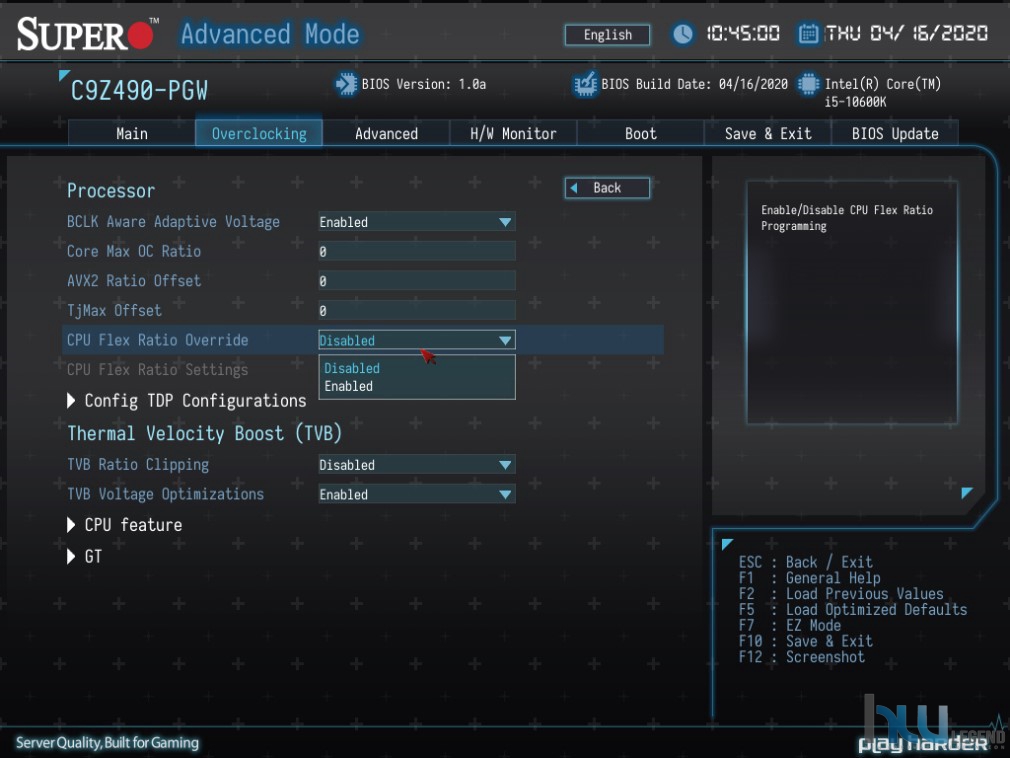1010x758 pixels.
Task: Switch to the Main tab
Action: [x=131, y=133]
